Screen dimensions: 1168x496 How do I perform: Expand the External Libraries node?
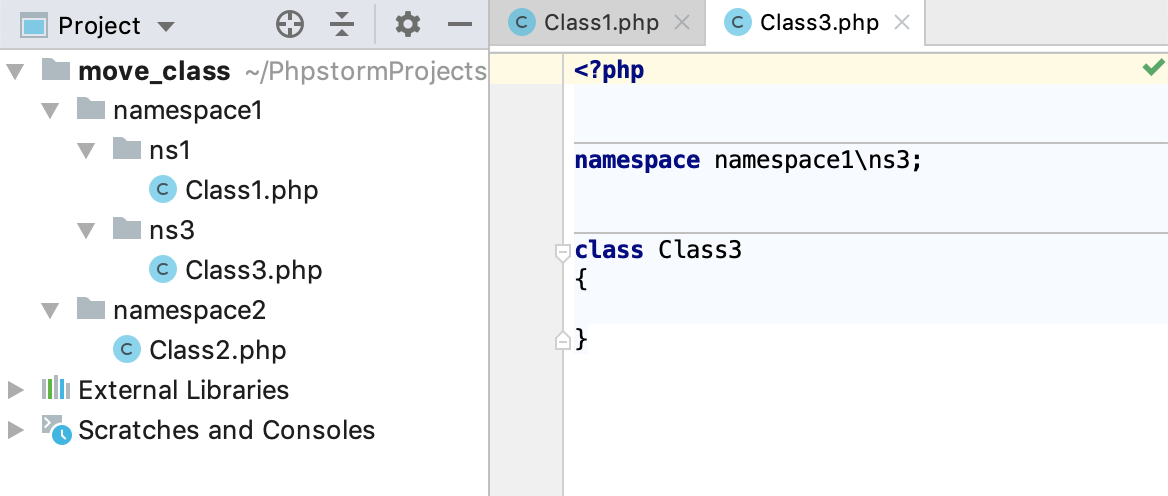[15, 389]
